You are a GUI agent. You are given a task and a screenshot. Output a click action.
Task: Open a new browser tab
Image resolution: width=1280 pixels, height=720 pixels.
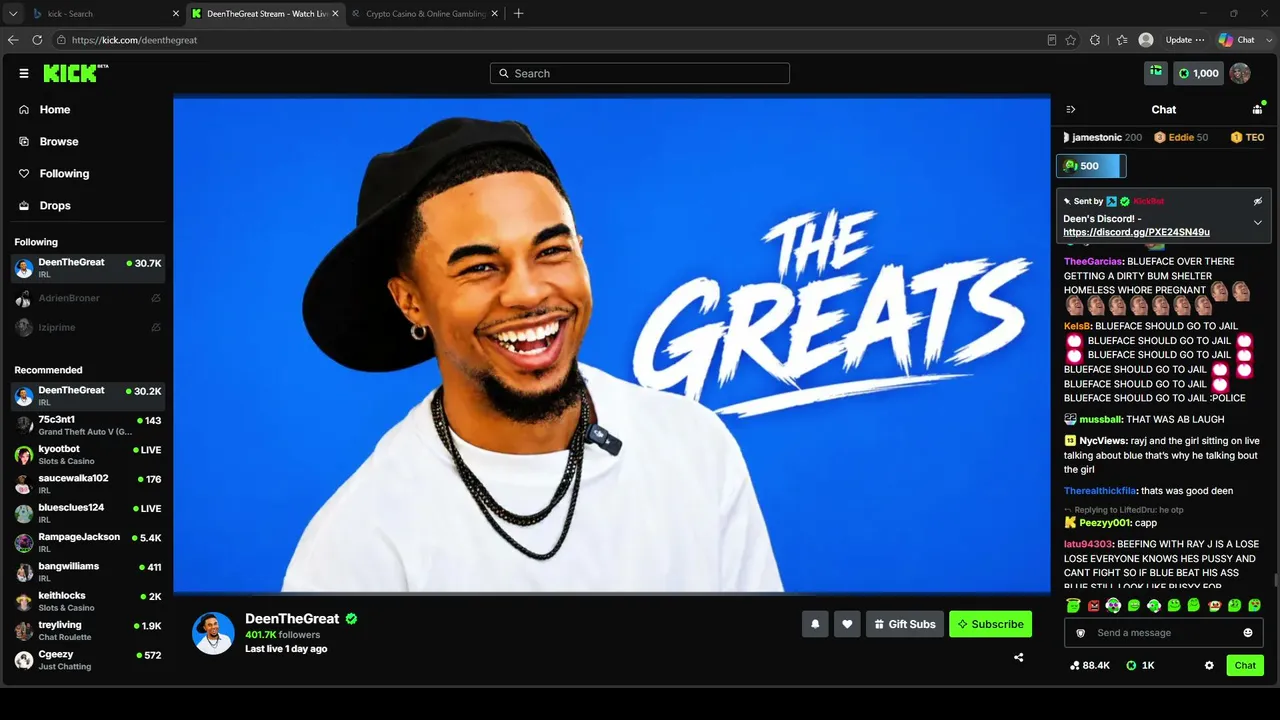point(518,14)
